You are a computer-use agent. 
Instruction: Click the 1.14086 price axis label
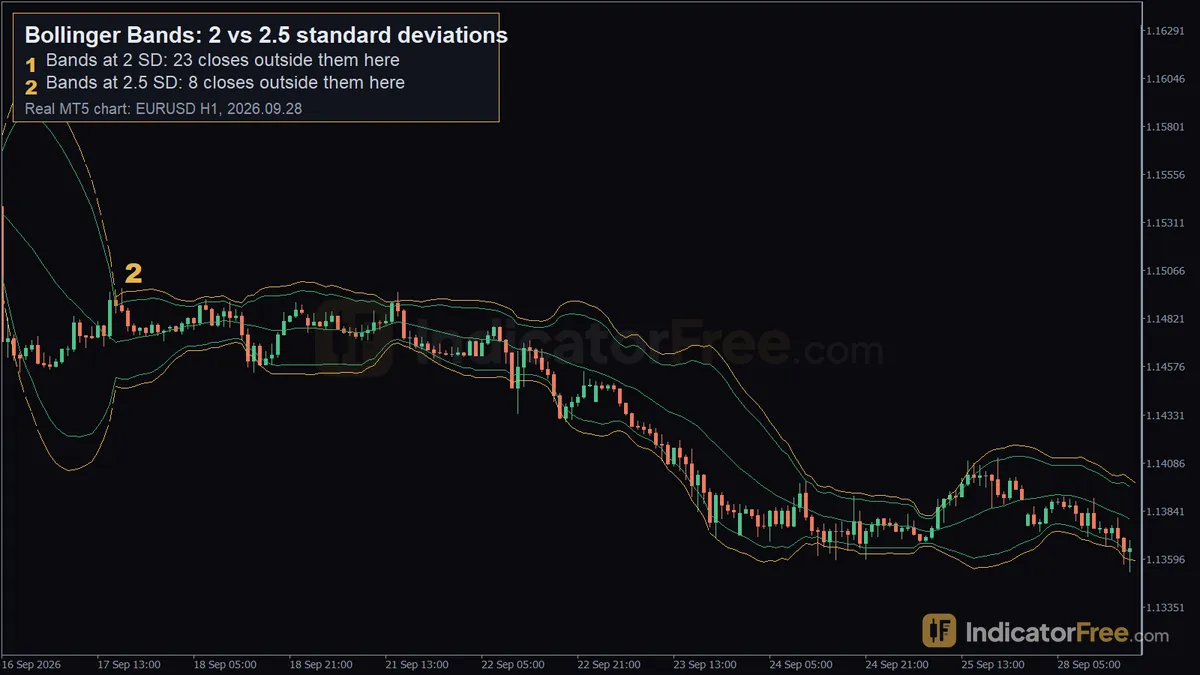point(1166,463)
